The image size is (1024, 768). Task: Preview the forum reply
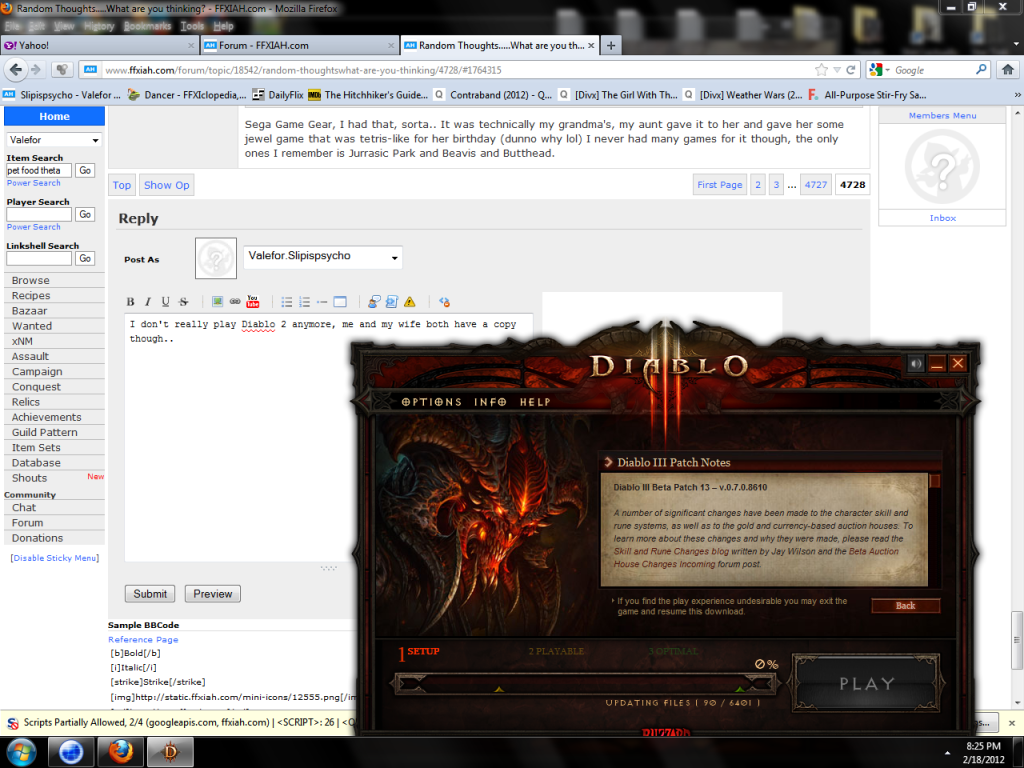(x=213, y=594)
